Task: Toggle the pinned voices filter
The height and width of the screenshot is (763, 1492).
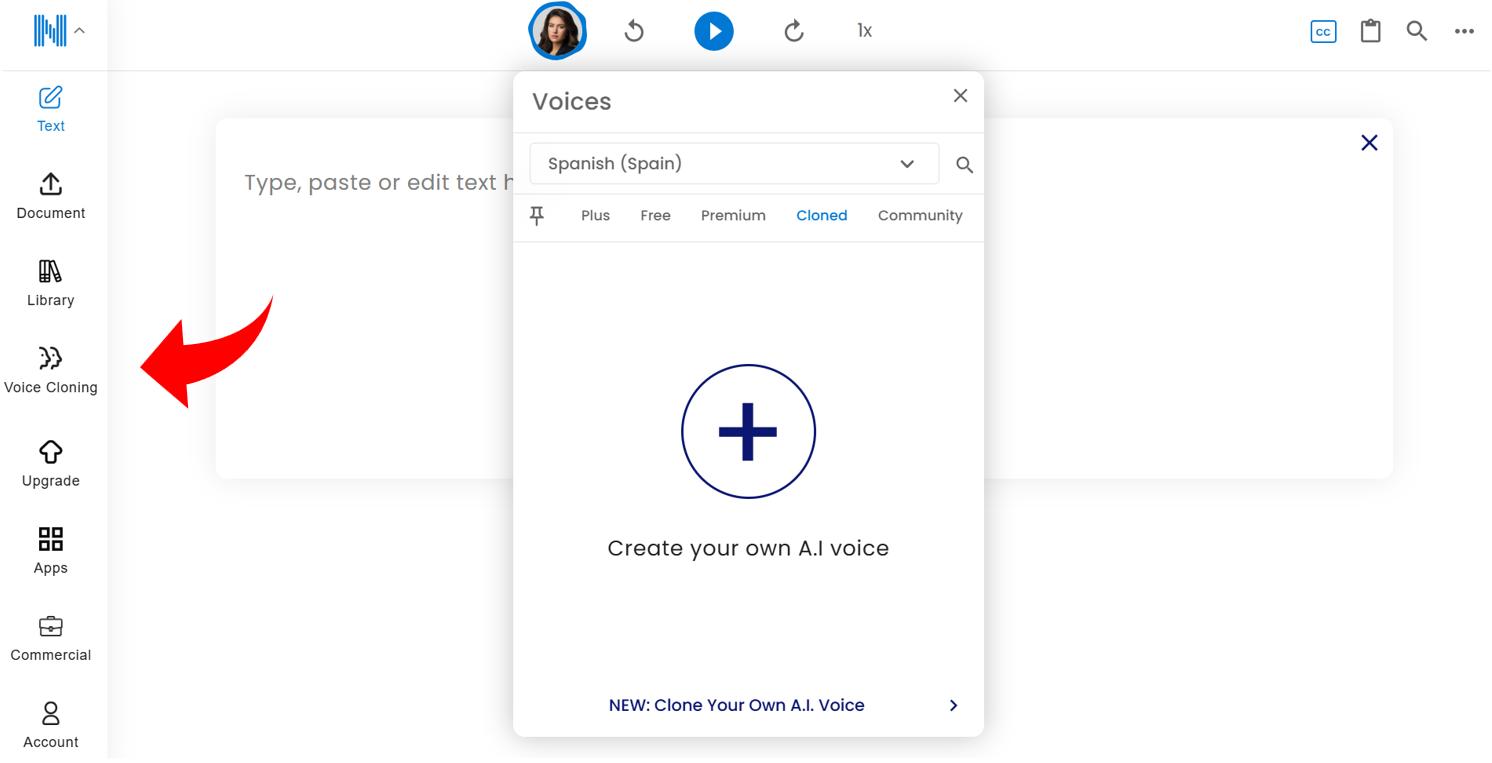Action: 538,215
